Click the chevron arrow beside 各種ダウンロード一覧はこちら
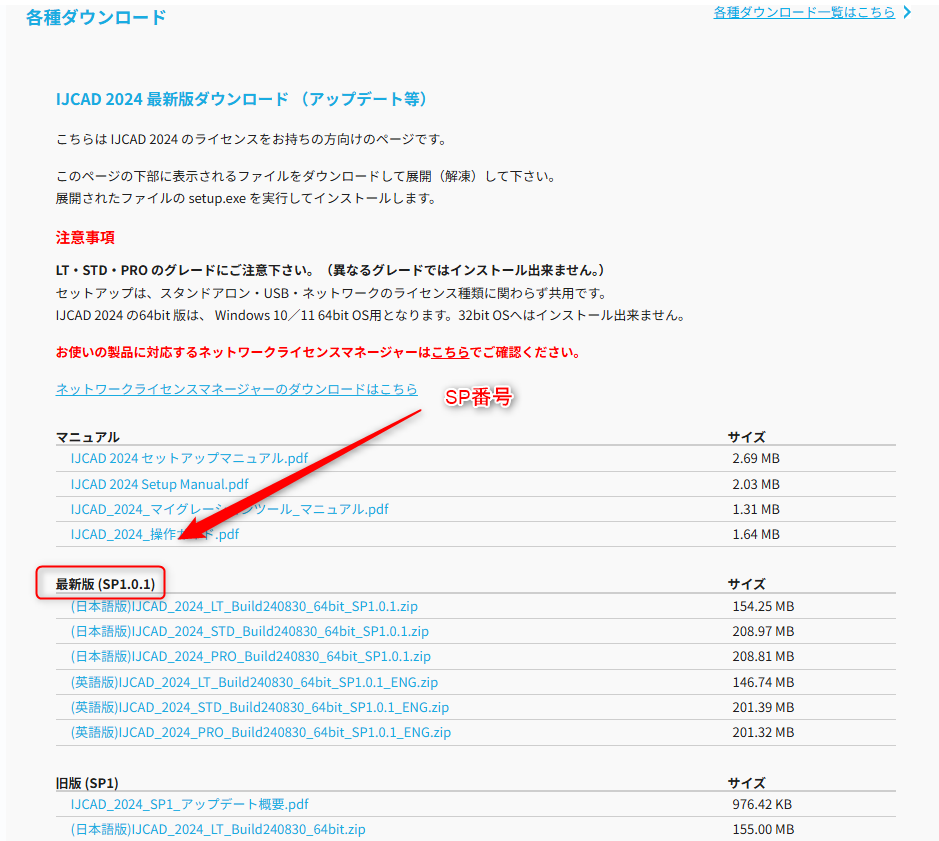The width and height of the screenshot is (939, 841). click(907, 12)
